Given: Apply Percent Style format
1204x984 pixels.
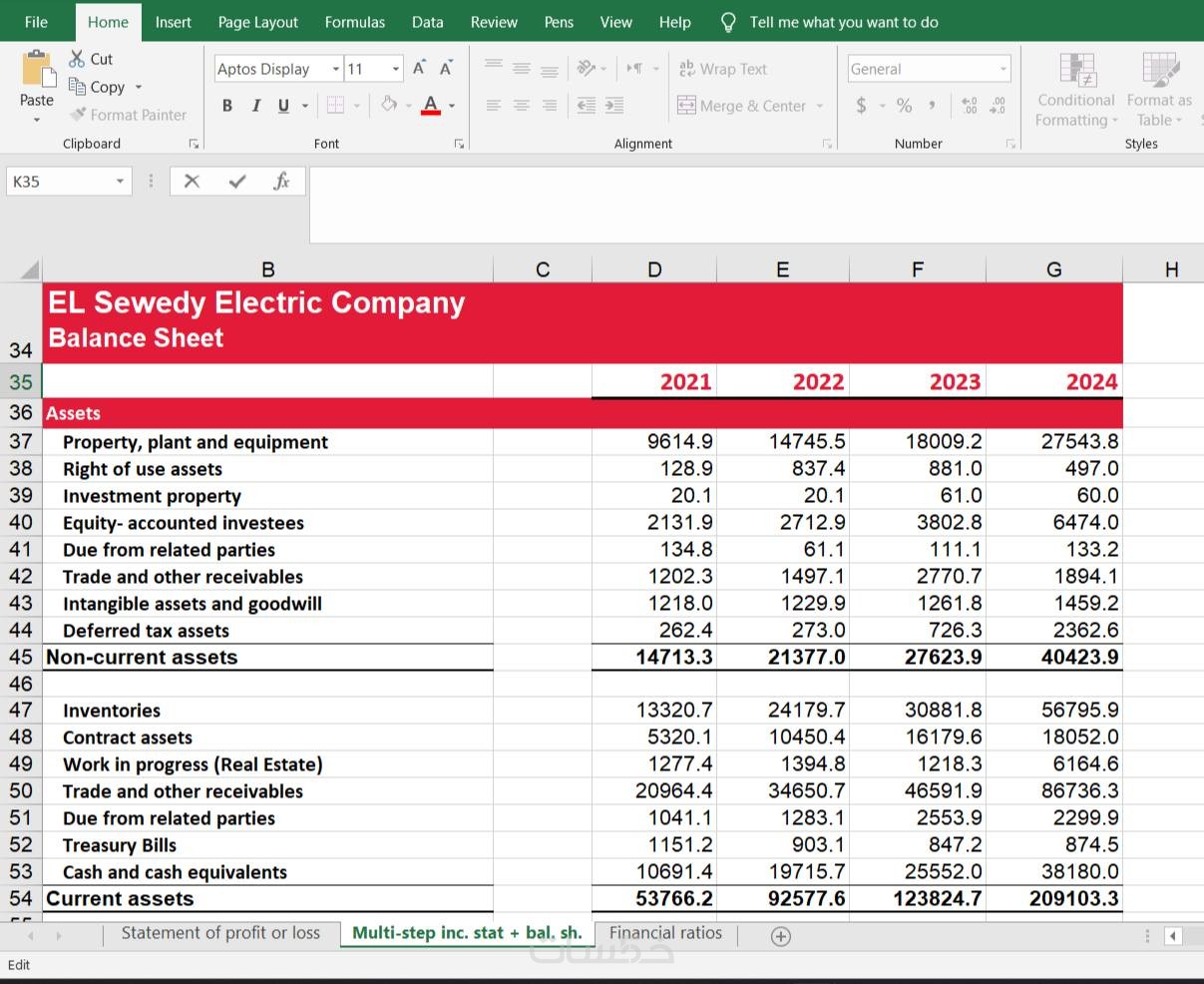Looking at the screenshot, I should tap(905, 105).
